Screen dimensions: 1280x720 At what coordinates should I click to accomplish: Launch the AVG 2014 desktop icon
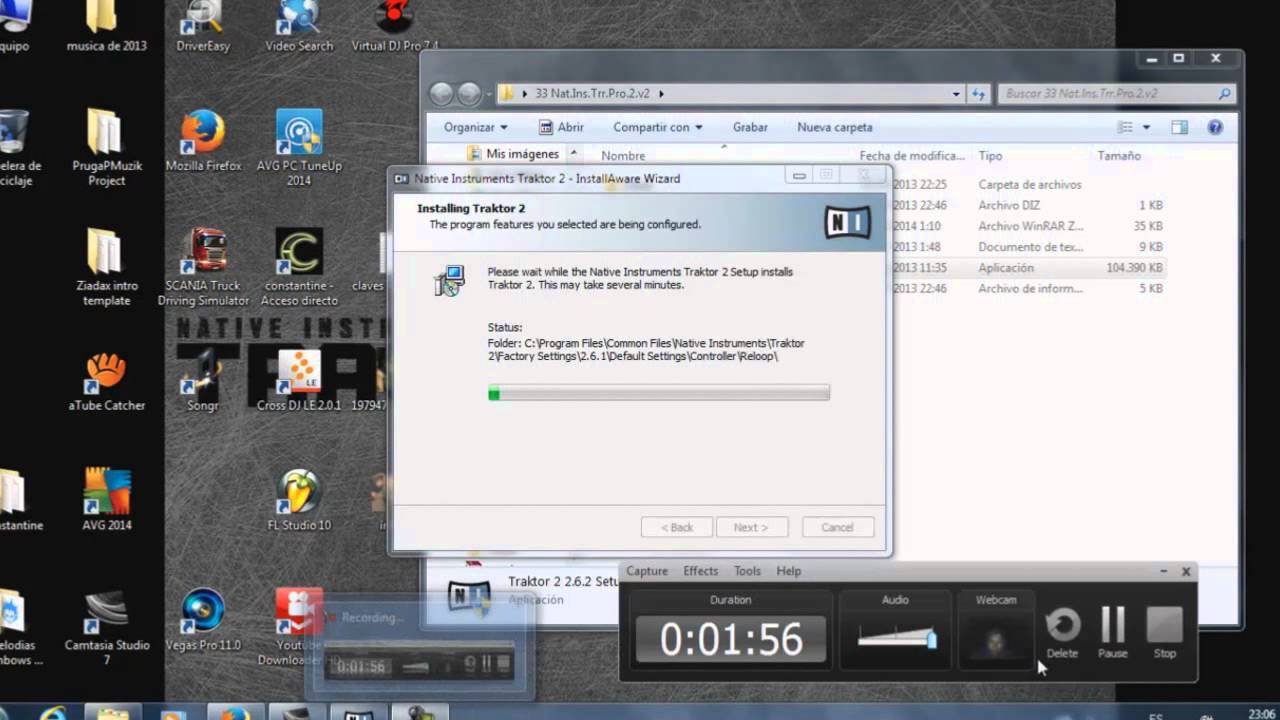(106, 500)
